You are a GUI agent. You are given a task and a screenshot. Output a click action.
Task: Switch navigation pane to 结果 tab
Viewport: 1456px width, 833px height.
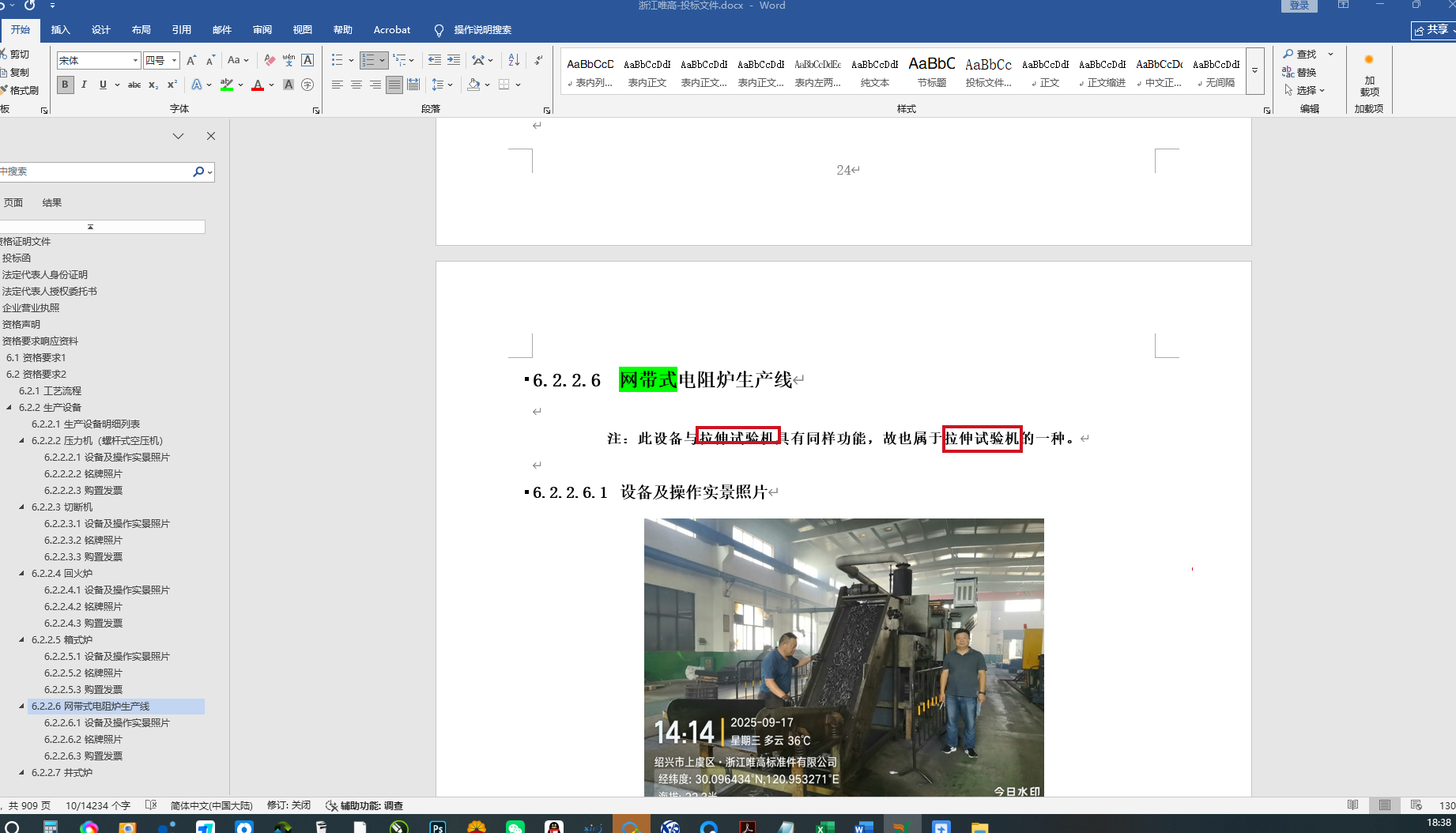(52, 203)
